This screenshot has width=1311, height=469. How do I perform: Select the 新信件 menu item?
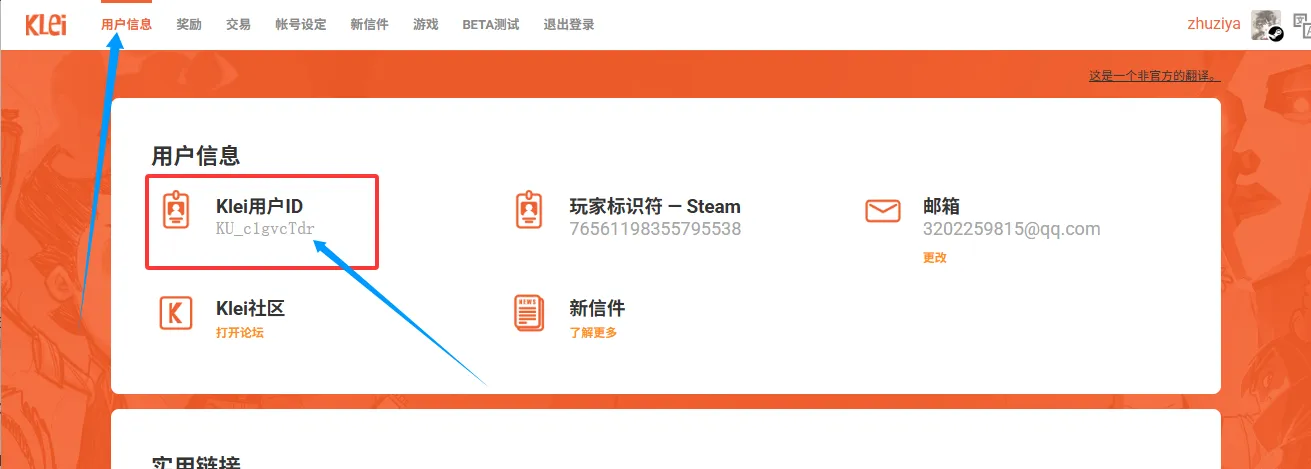pyautogui.click(x=369, y=25)
